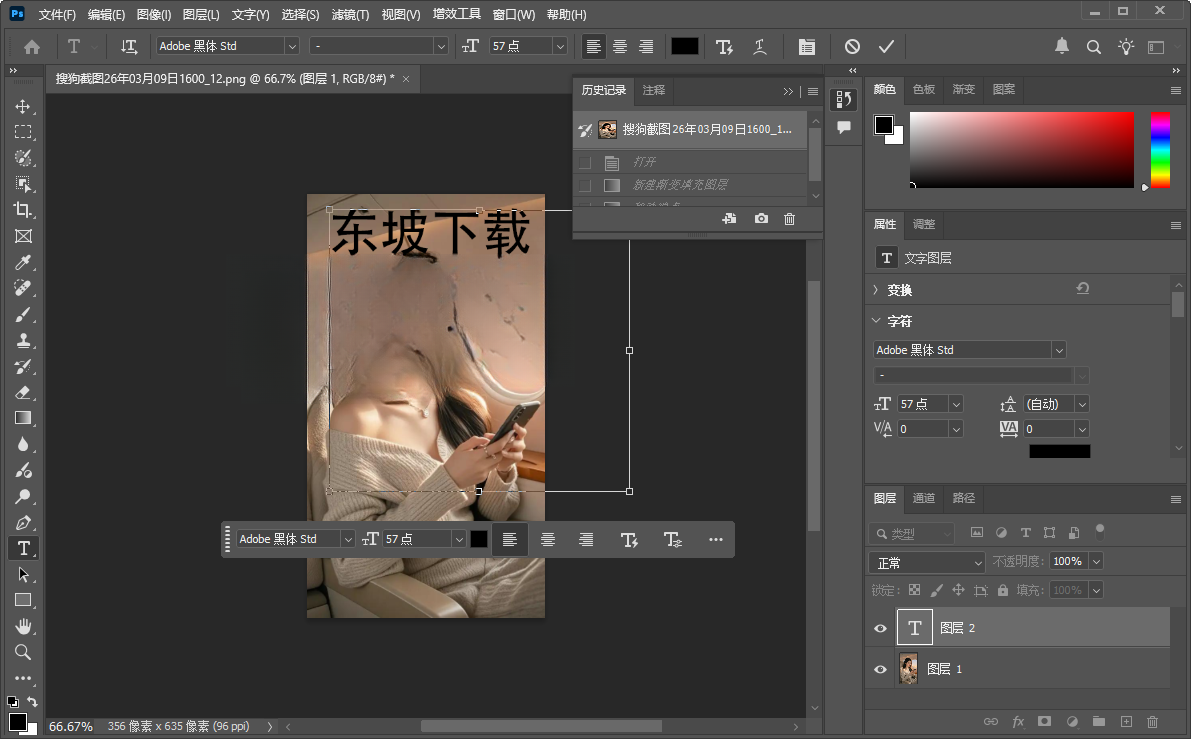Hide 图层 2 with its eye icon
Screen dimensions: 1191x739
pyautogui.click(x=880, y=628)
